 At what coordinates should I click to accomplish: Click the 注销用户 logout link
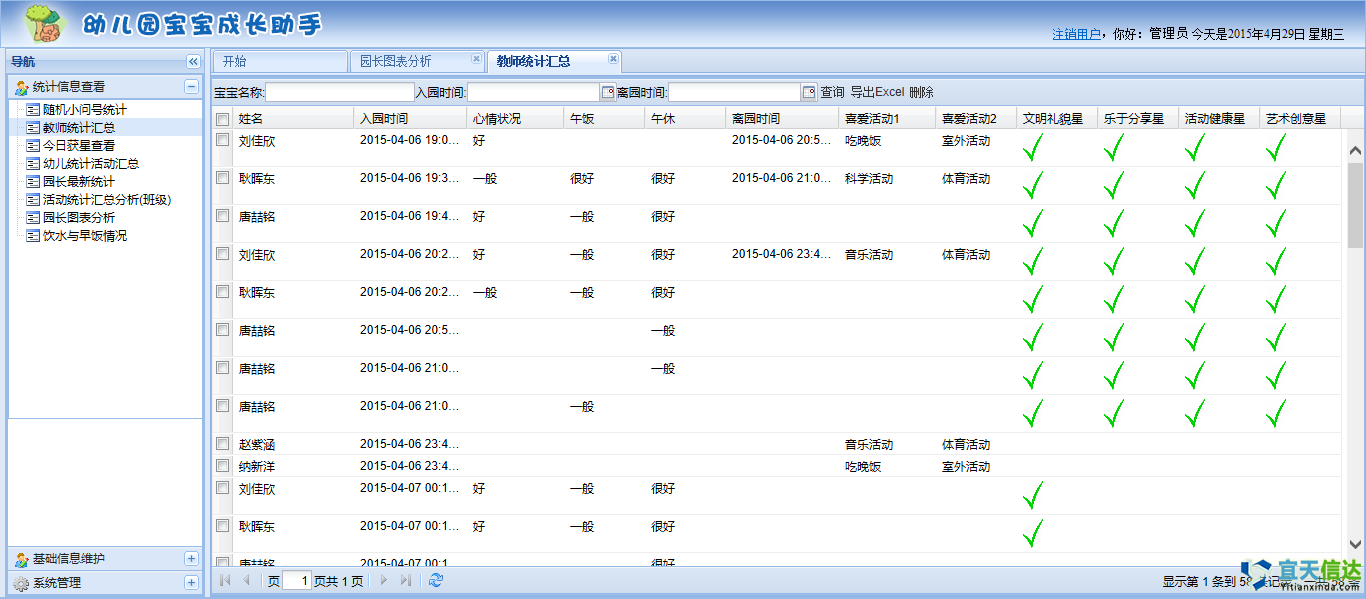(1078, 32)
